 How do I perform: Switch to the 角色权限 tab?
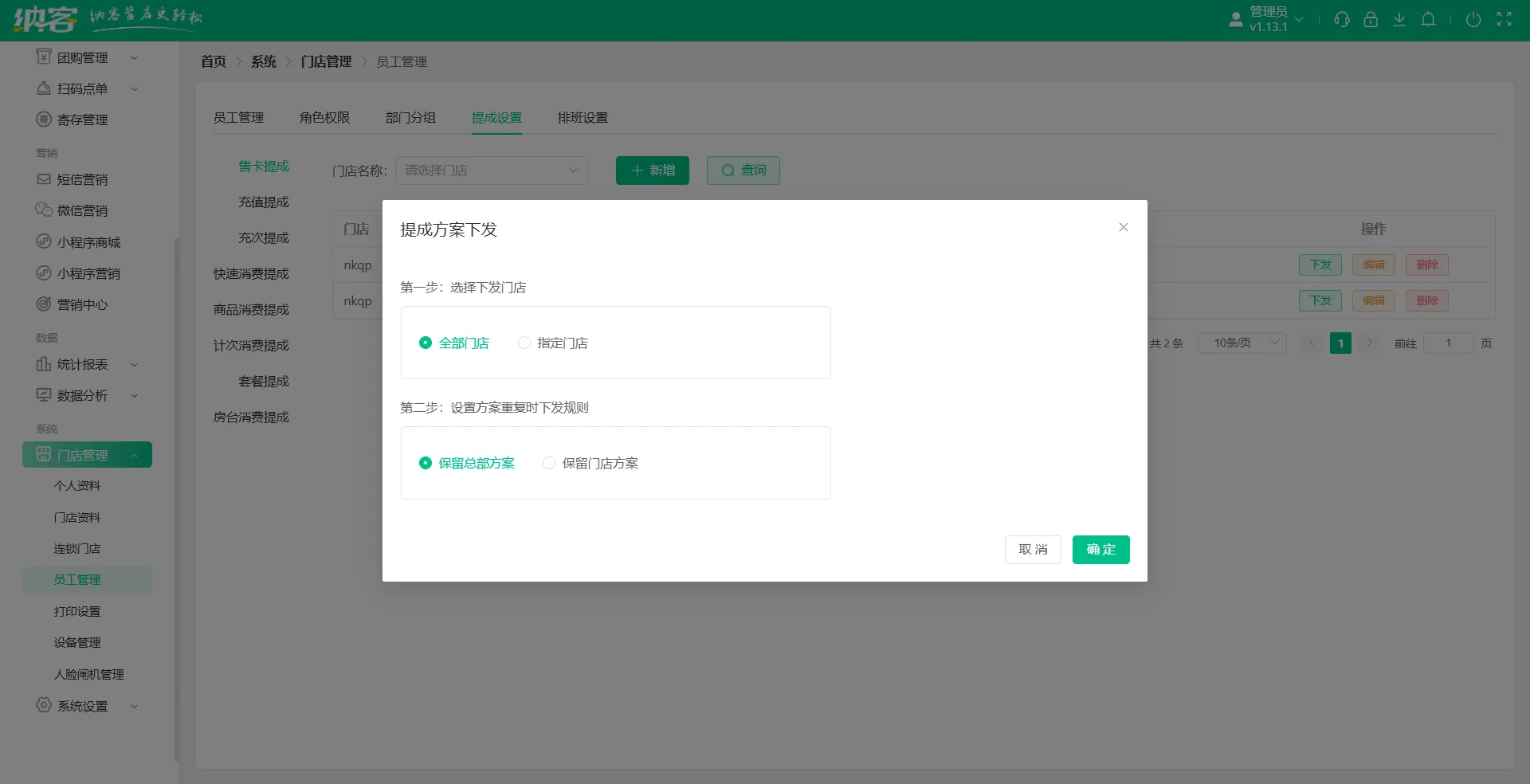coord(326,117)
